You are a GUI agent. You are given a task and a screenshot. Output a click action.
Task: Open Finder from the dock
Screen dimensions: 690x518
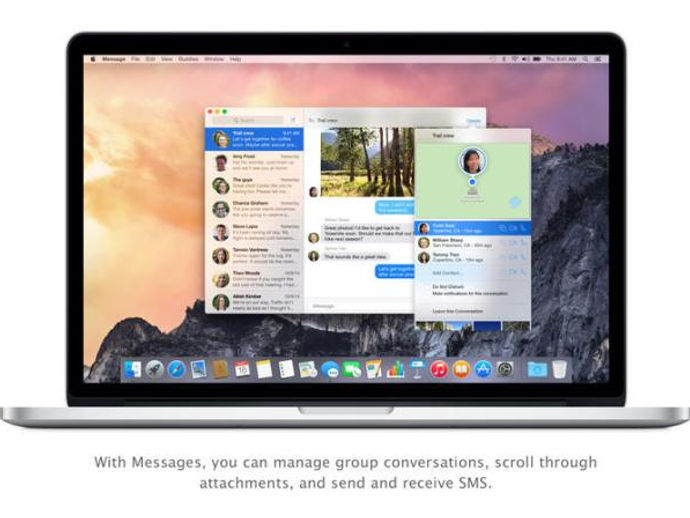pos(132,369)
